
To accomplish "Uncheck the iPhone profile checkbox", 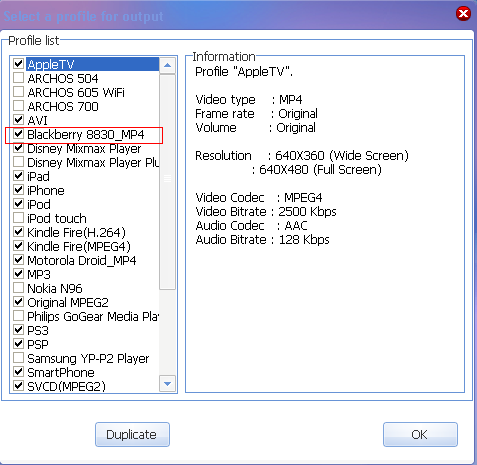I will [18, 190].
